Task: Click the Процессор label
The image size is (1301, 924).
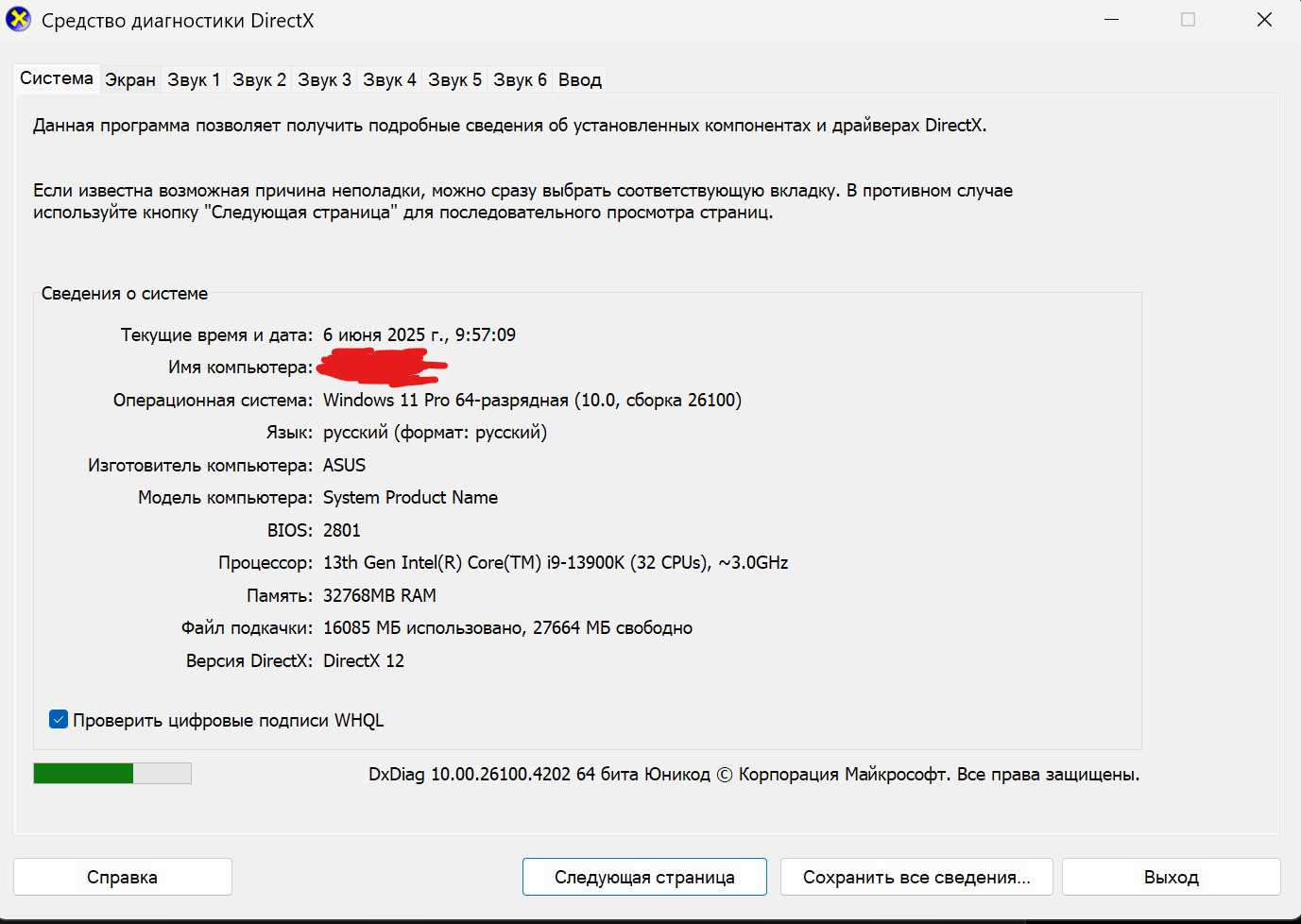Action: click(265, 563)
